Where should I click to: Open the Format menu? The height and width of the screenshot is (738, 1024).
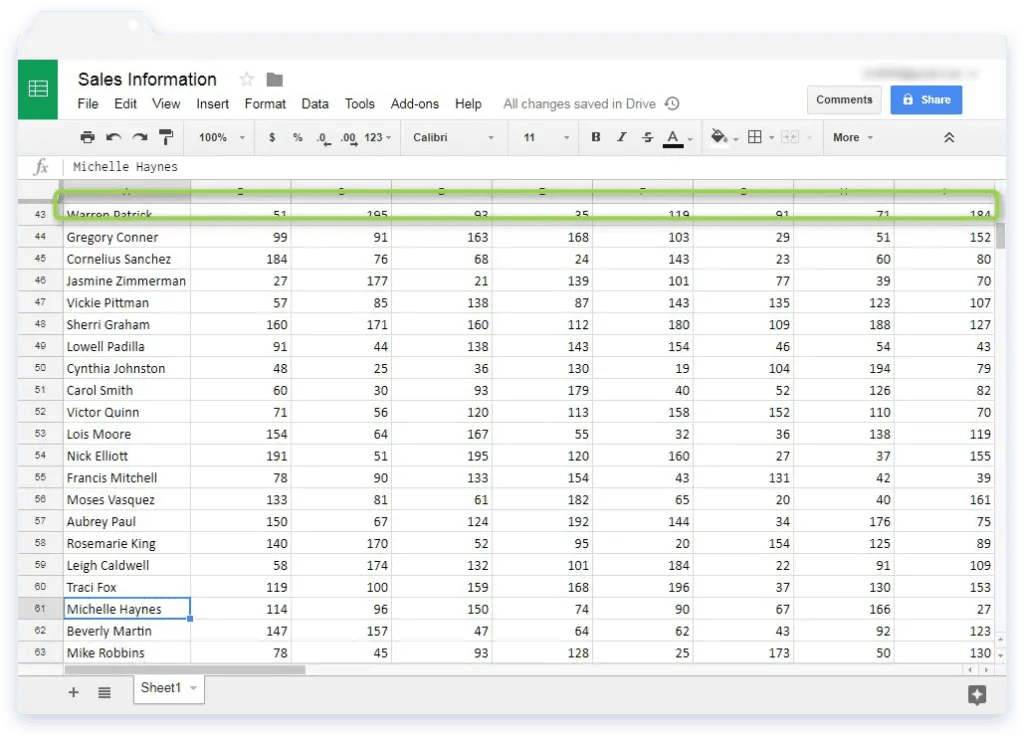click(265, 104)
